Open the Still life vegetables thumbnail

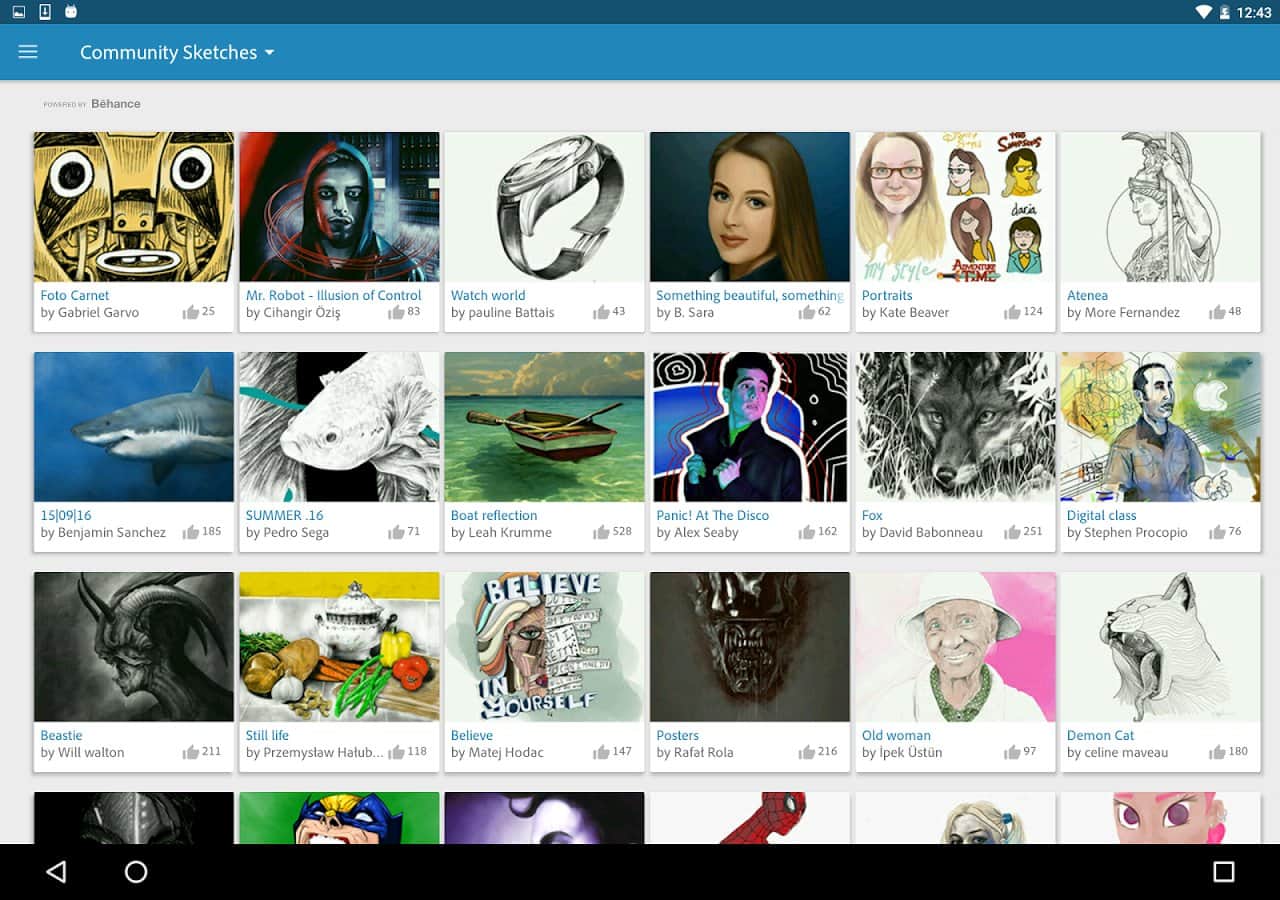339,647
